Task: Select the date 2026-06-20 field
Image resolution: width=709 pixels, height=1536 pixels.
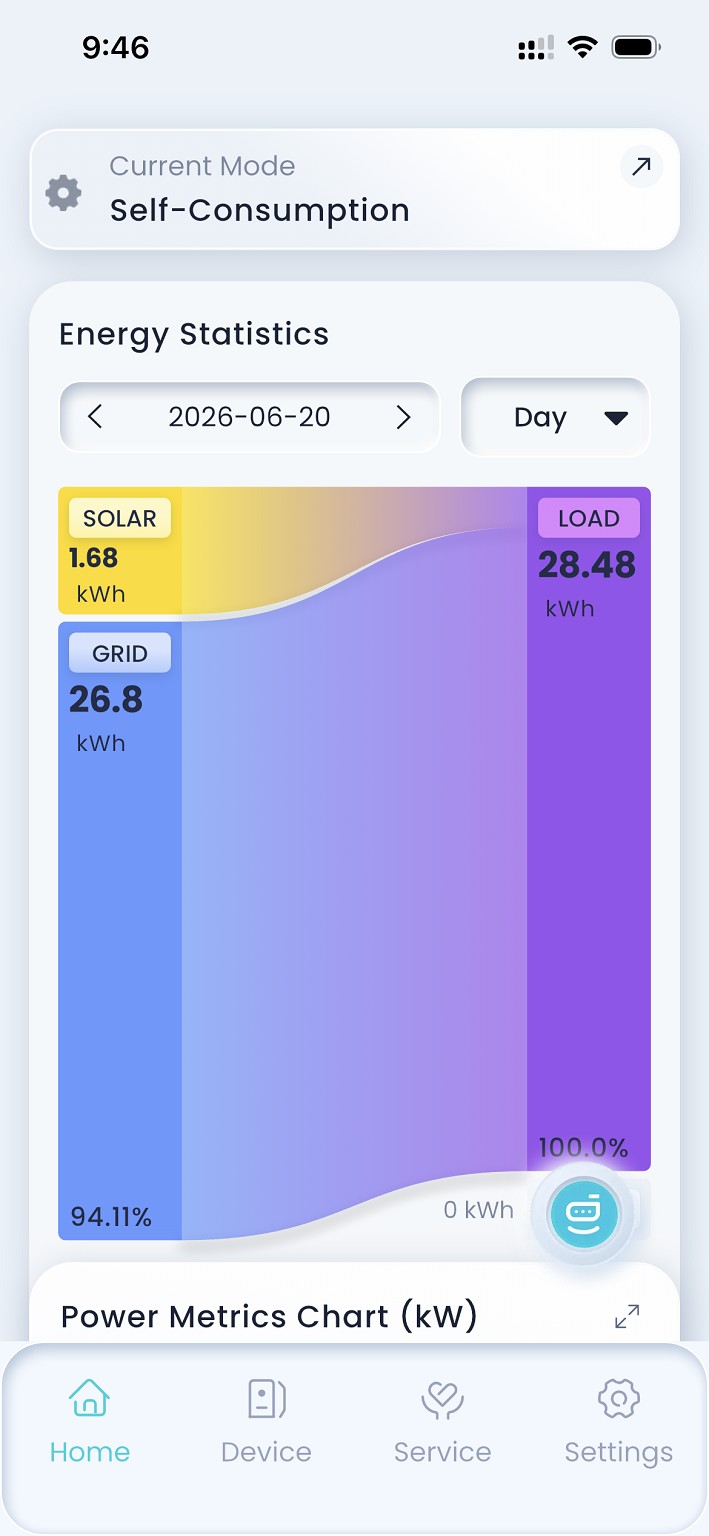Action: [249, 417]
